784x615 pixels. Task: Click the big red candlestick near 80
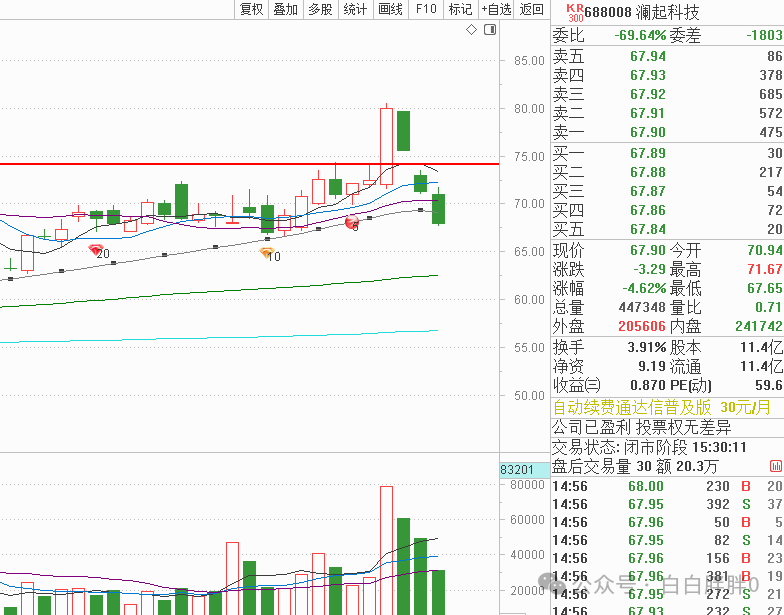tap(386, 146)
